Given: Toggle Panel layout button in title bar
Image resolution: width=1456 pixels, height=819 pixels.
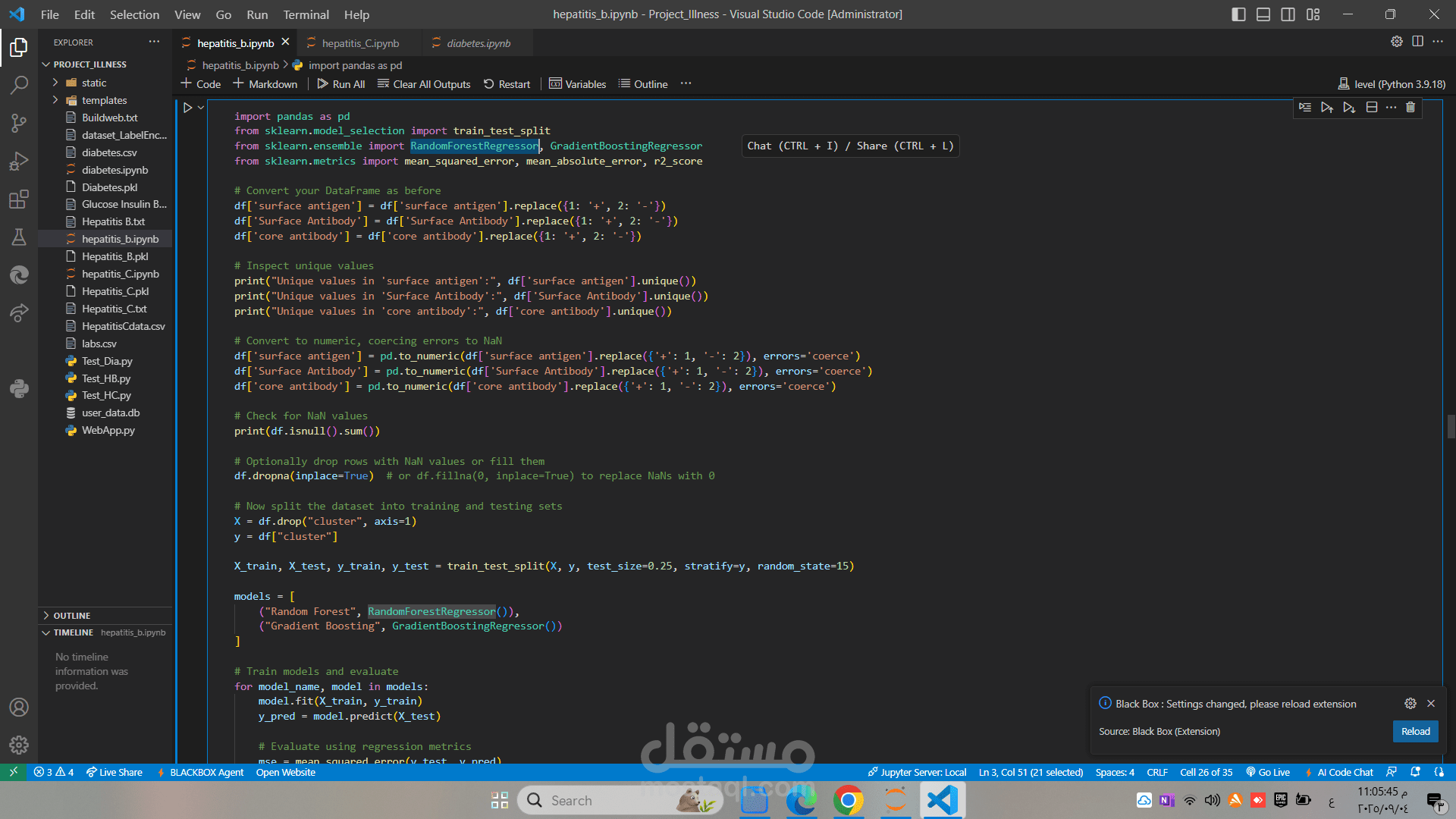Looking at the screenshot, I should tap(1263, 14).
